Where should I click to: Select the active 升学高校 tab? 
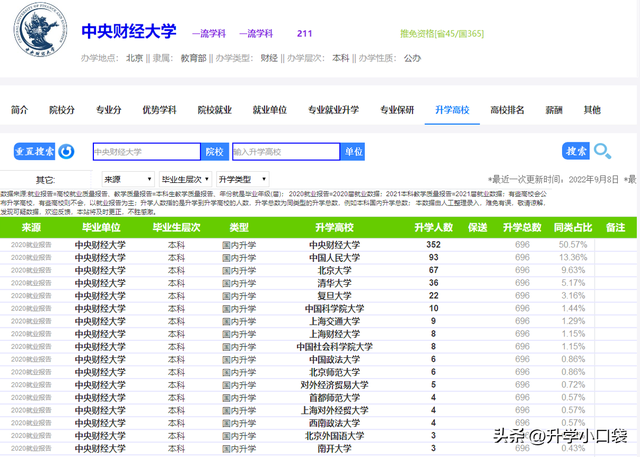point(452,110)
